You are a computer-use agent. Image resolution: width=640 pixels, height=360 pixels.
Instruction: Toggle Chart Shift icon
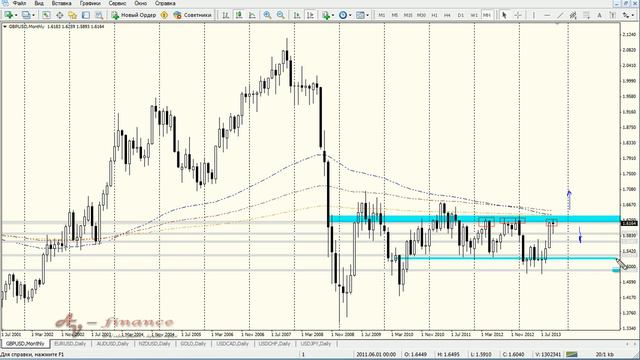coord(310,15)
